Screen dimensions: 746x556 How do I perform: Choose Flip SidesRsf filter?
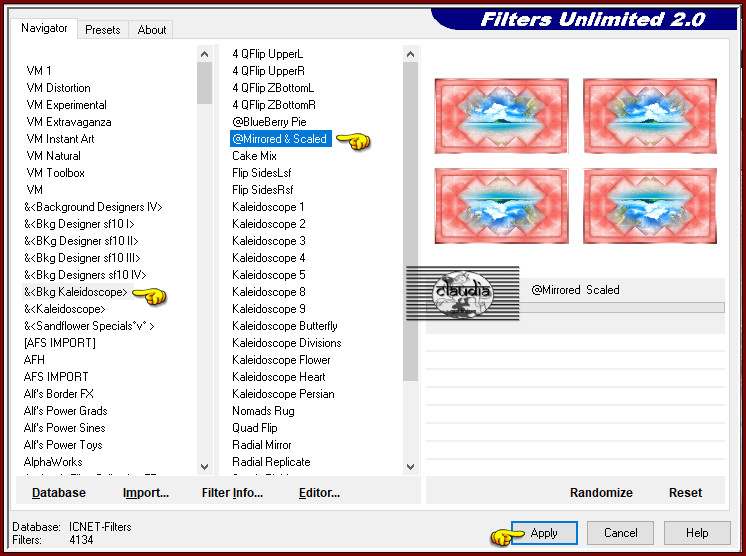point(263,190)
